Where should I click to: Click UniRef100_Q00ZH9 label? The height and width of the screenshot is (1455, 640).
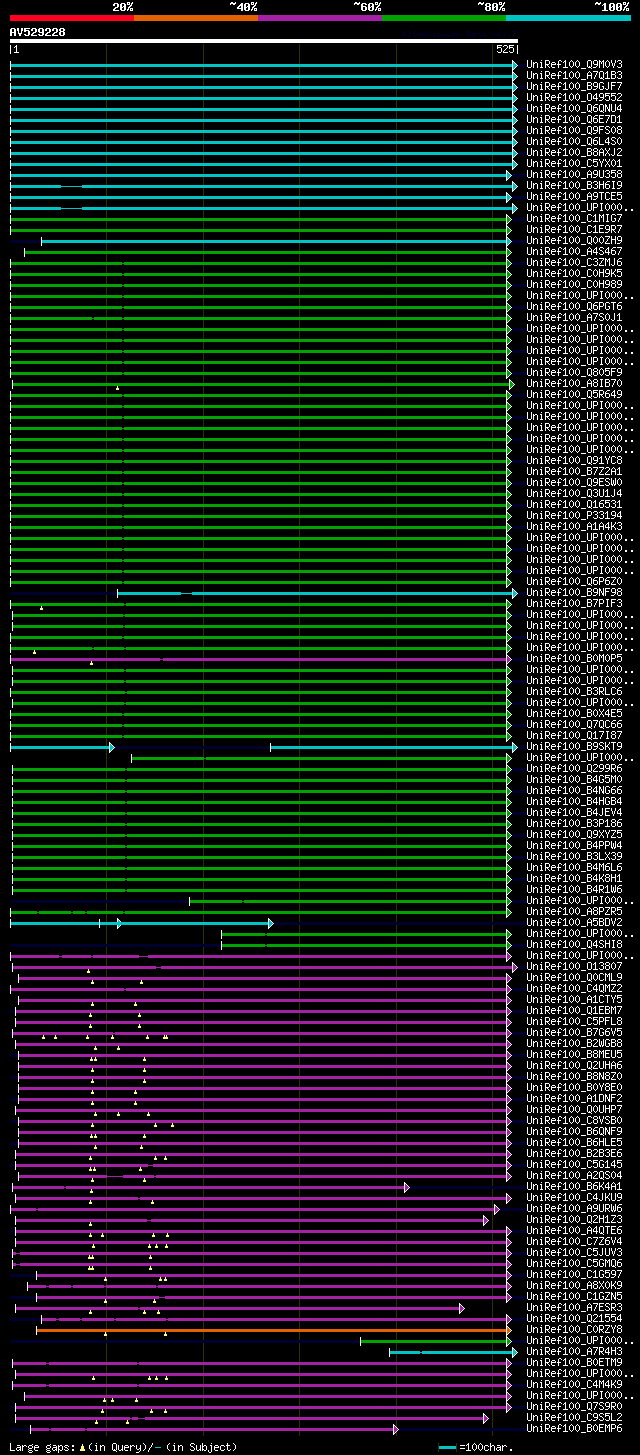coord(575,240)
